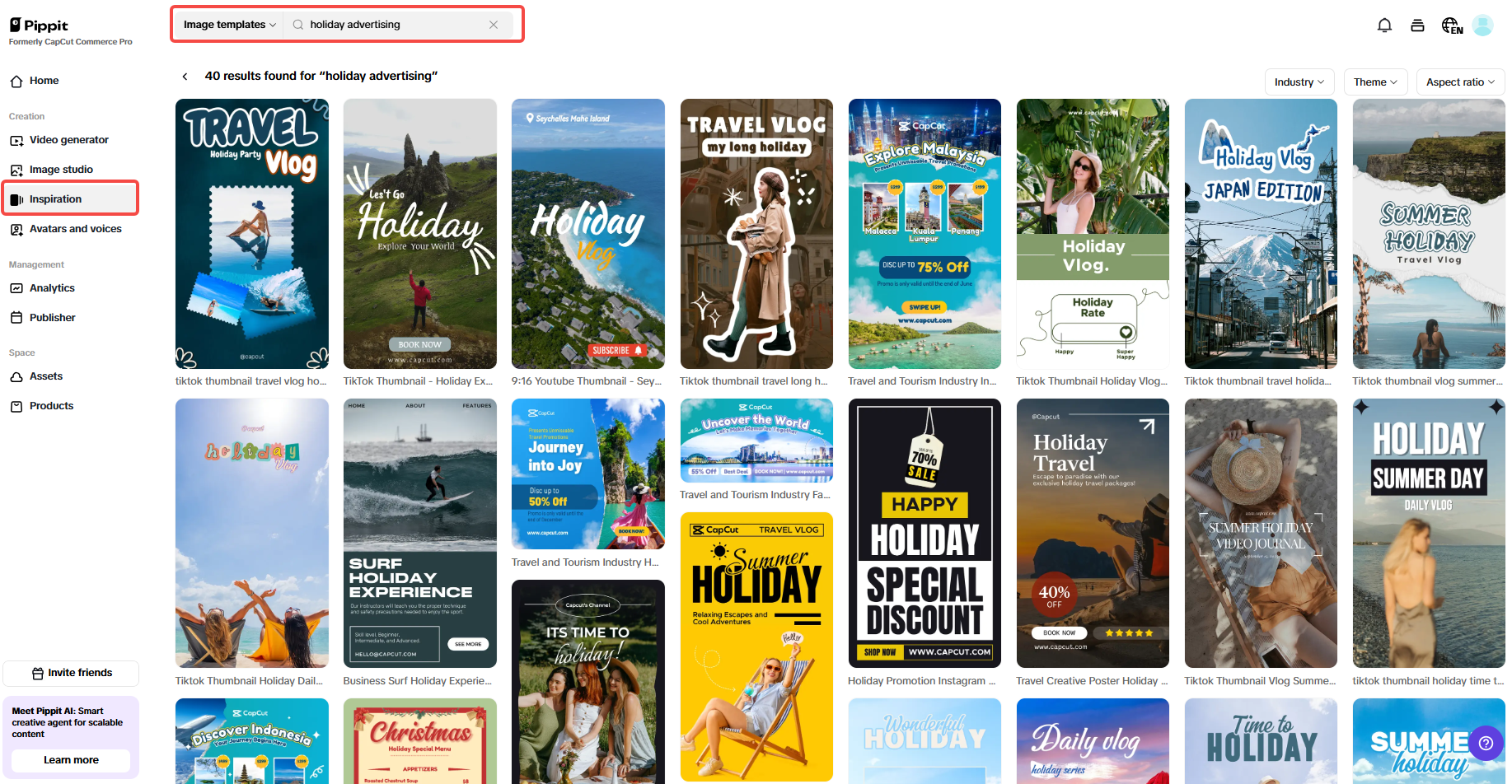Screen dimensions: 1512x784
Task: Click the Publisher calendar icon
Action: pos(16,318)
